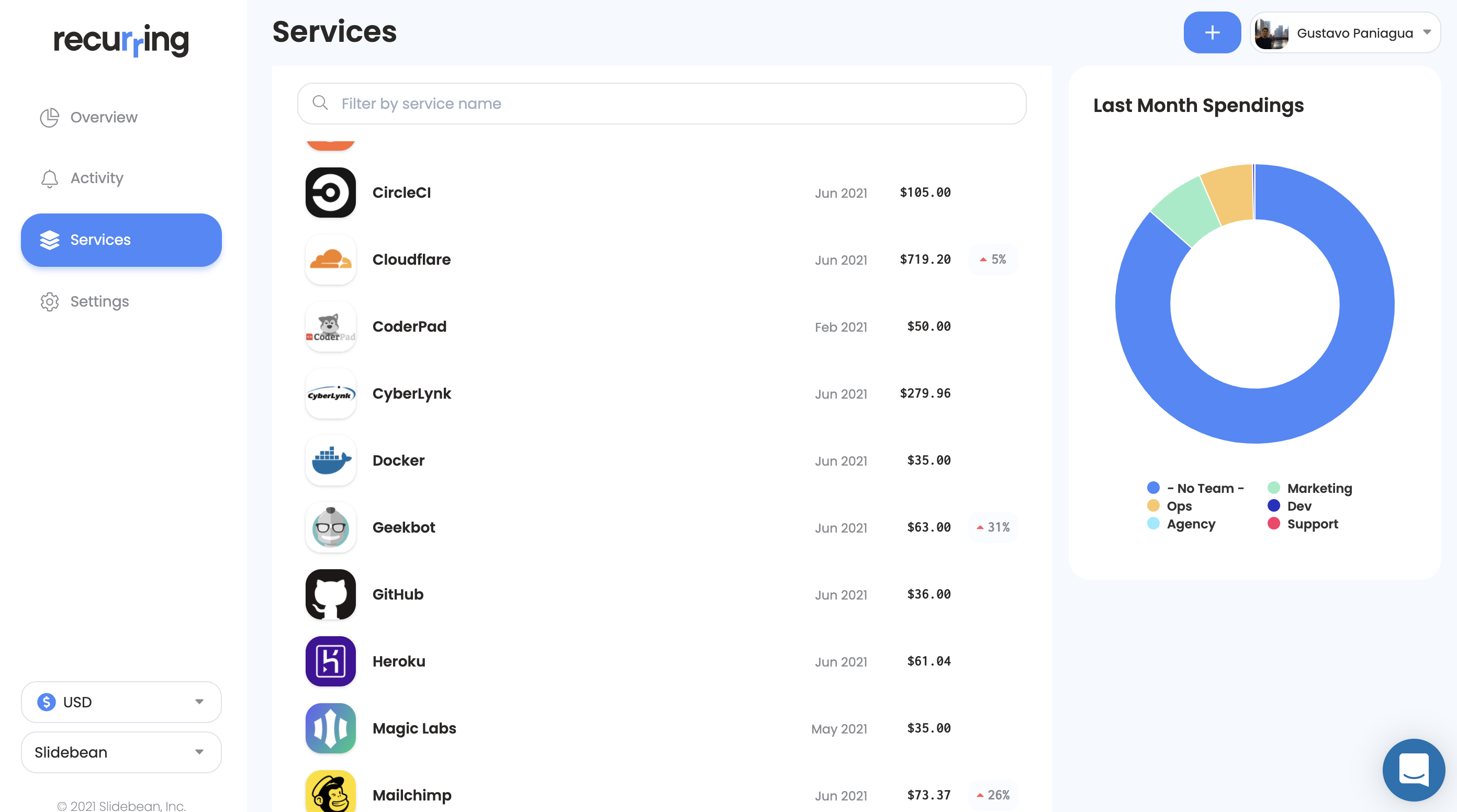Image resolution: width=1457 pixels, height=812 pixels.
Task: Click the GitHub $36.00 amount
Action: [929, 594]
